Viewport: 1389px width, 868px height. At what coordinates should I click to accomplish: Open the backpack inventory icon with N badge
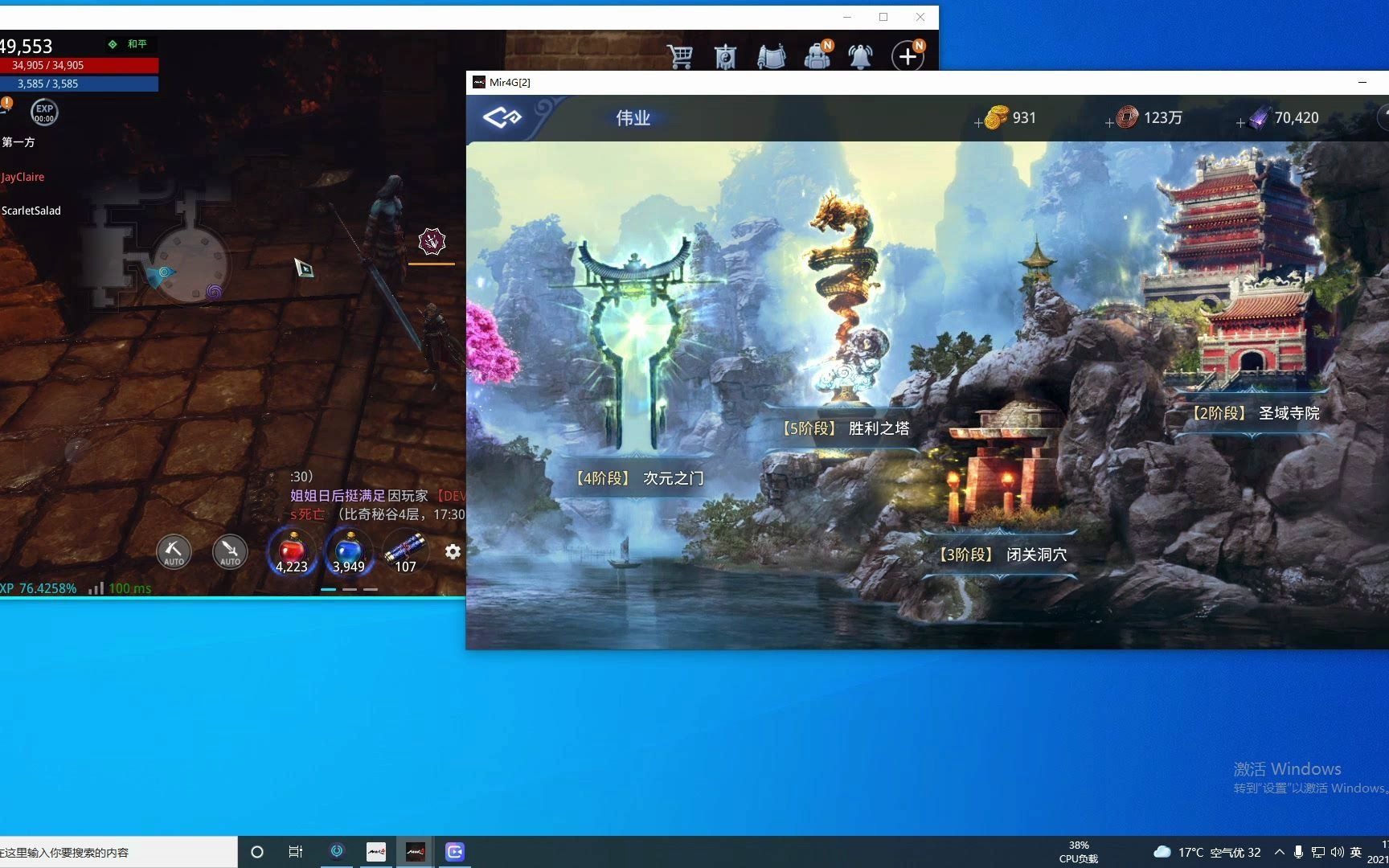click(x=817, y=55)
